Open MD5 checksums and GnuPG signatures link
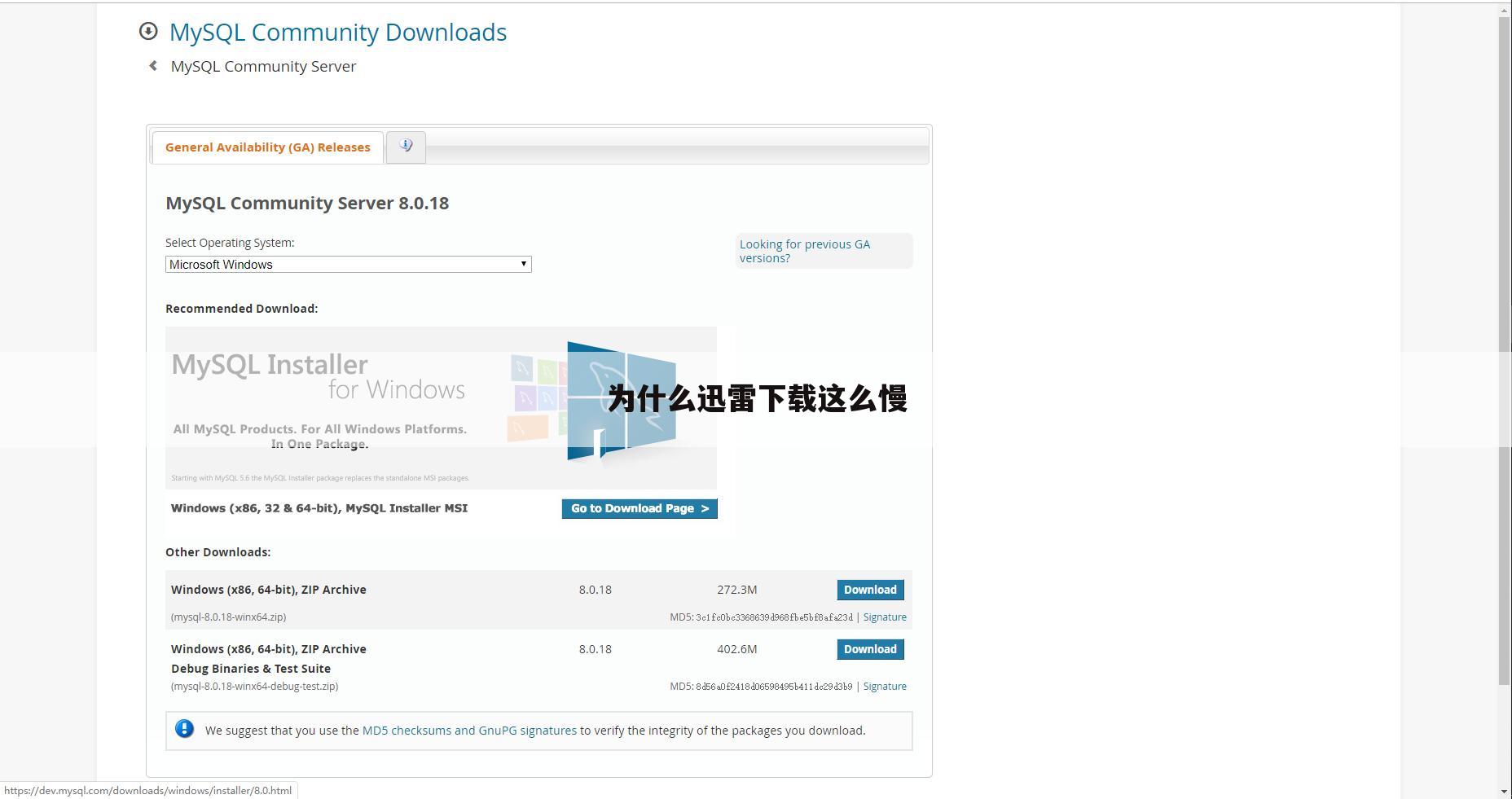The width and height of the screenshot is (1512, 799). (x=469, y=731)
